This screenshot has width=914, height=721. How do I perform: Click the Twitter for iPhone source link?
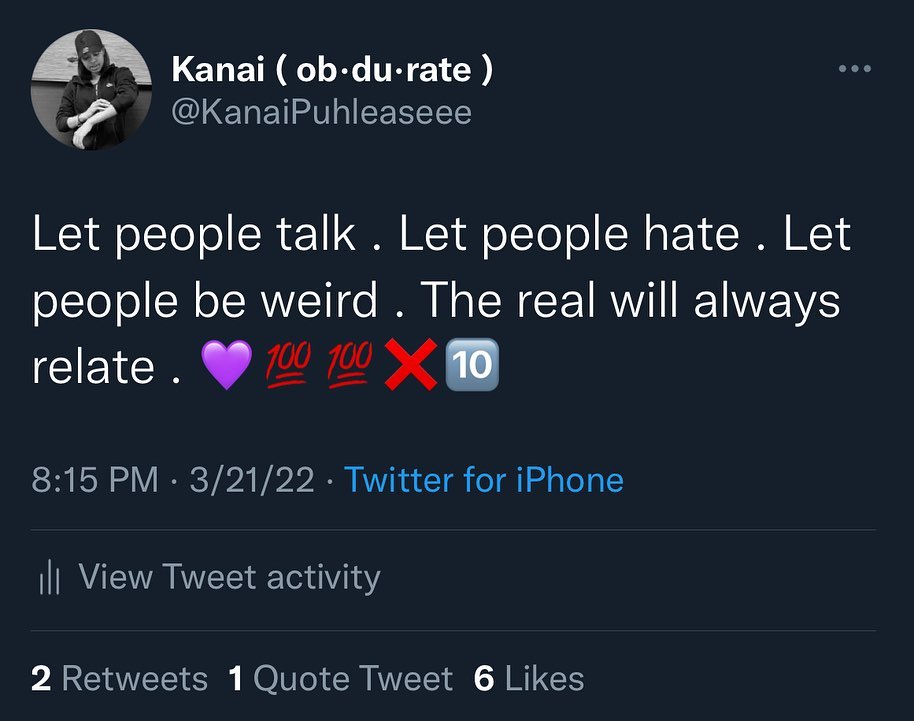(x=484, y=480)
